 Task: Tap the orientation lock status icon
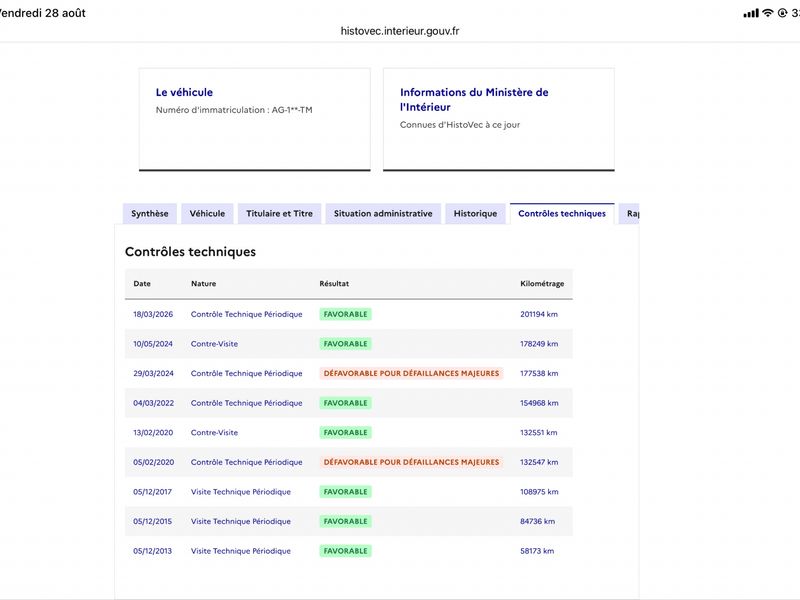[x=782, y=13]
